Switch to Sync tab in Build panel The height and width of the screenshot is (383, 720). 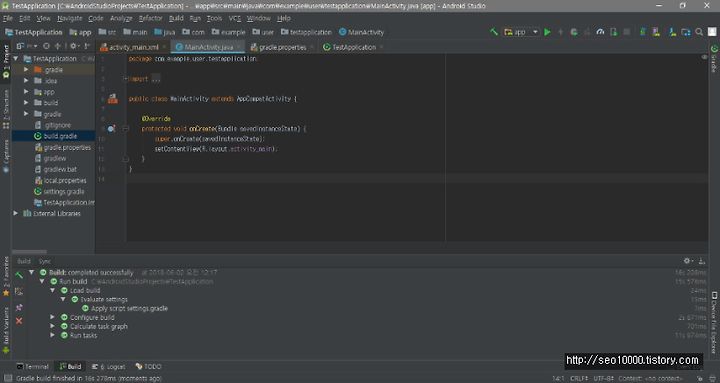[45, 261]
